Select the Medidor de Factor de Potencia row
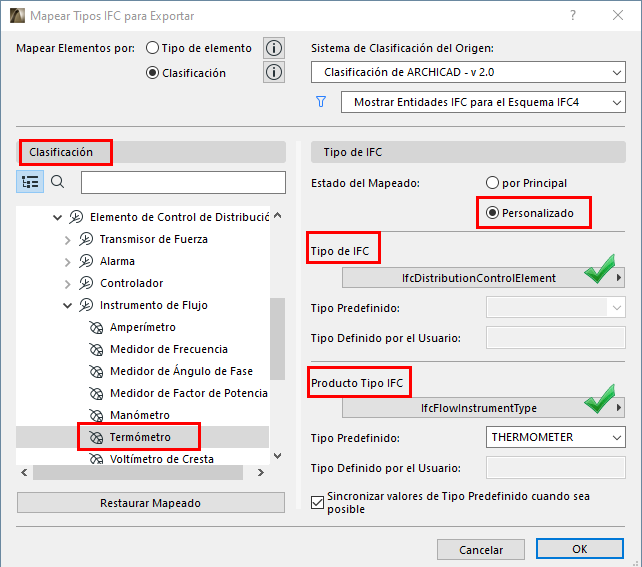This screenshot has width=642, height=567. pos(142,393)
